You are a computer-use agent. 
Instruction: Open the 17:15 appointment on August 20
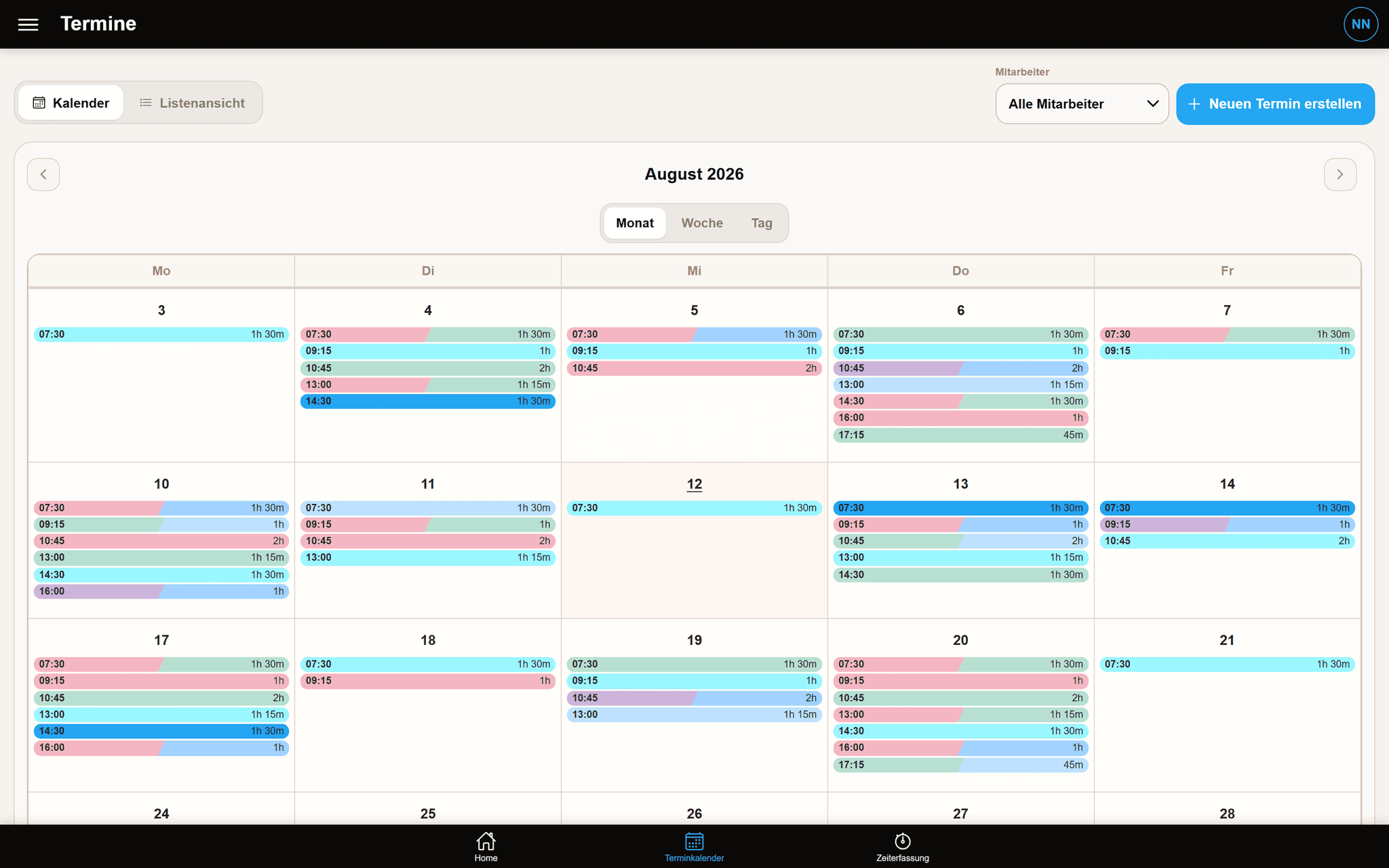tap(960, 765)
